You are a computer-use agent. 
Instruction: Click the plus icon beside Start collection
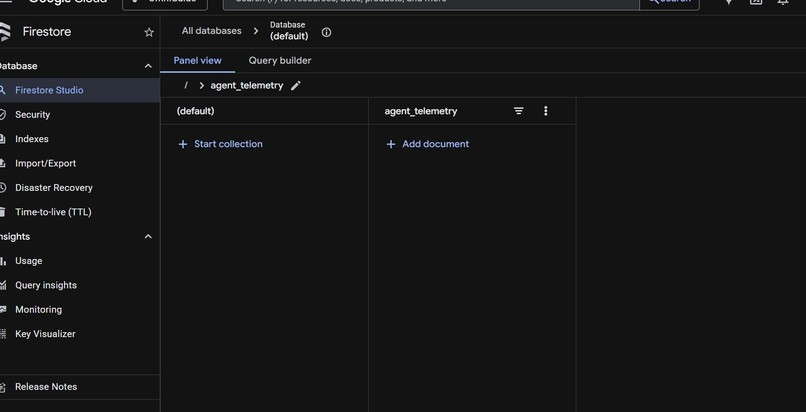[x=182, y=144]
